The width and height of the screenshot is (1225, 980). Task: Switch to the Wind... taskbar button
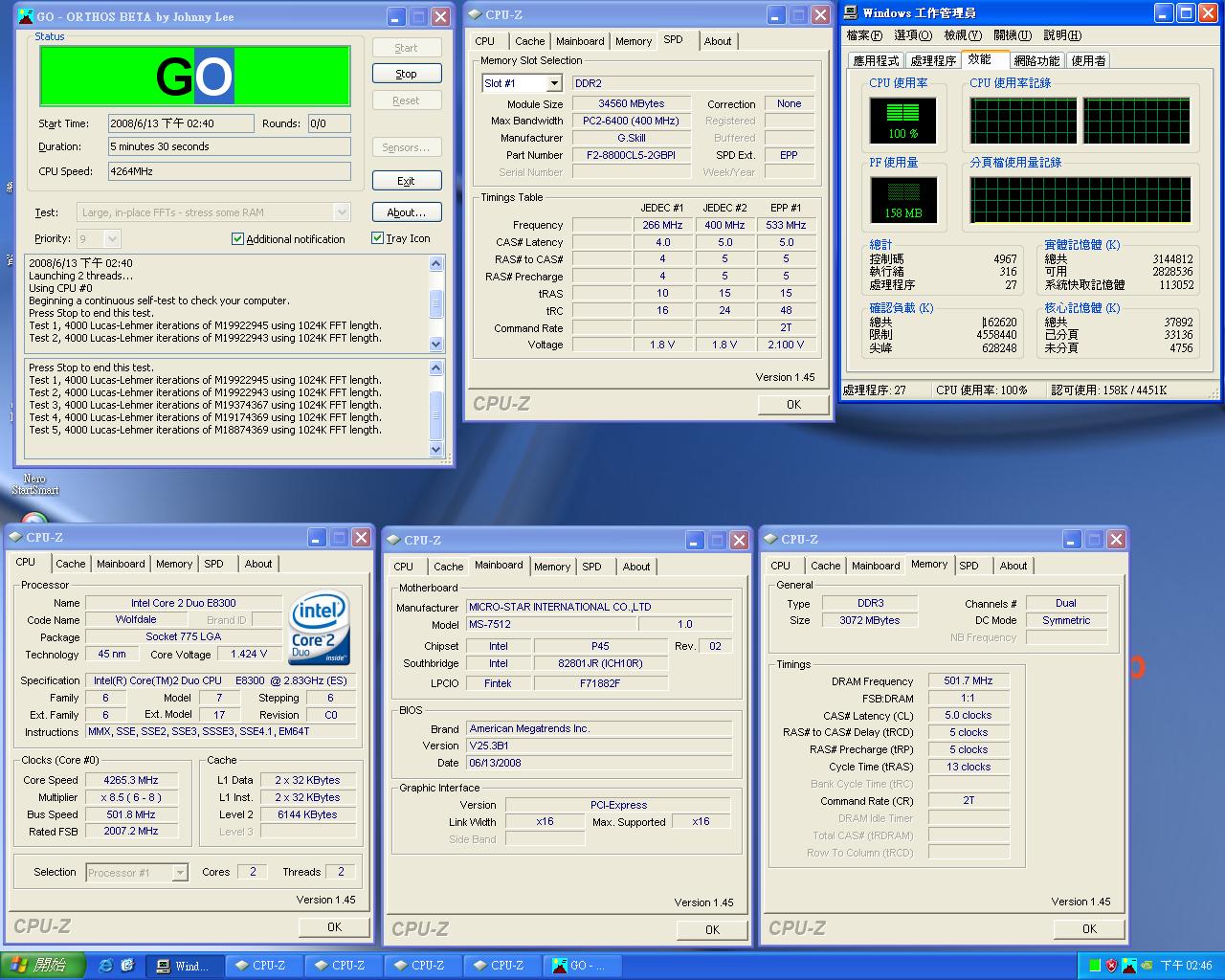point(187,966)
